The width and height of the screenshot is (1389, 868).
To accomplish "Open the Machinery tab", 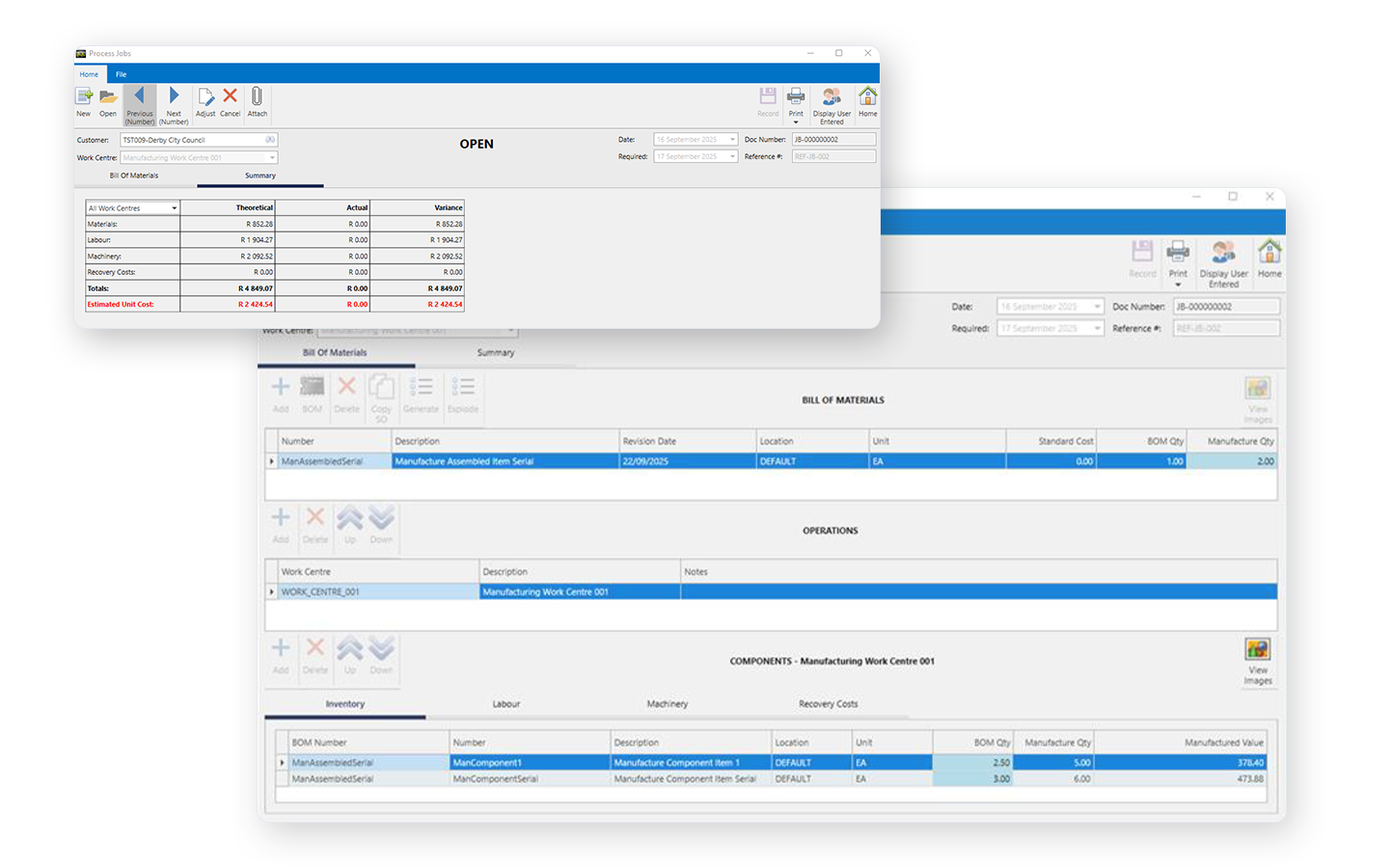I will pyautogui.click(x=667, y=704).
